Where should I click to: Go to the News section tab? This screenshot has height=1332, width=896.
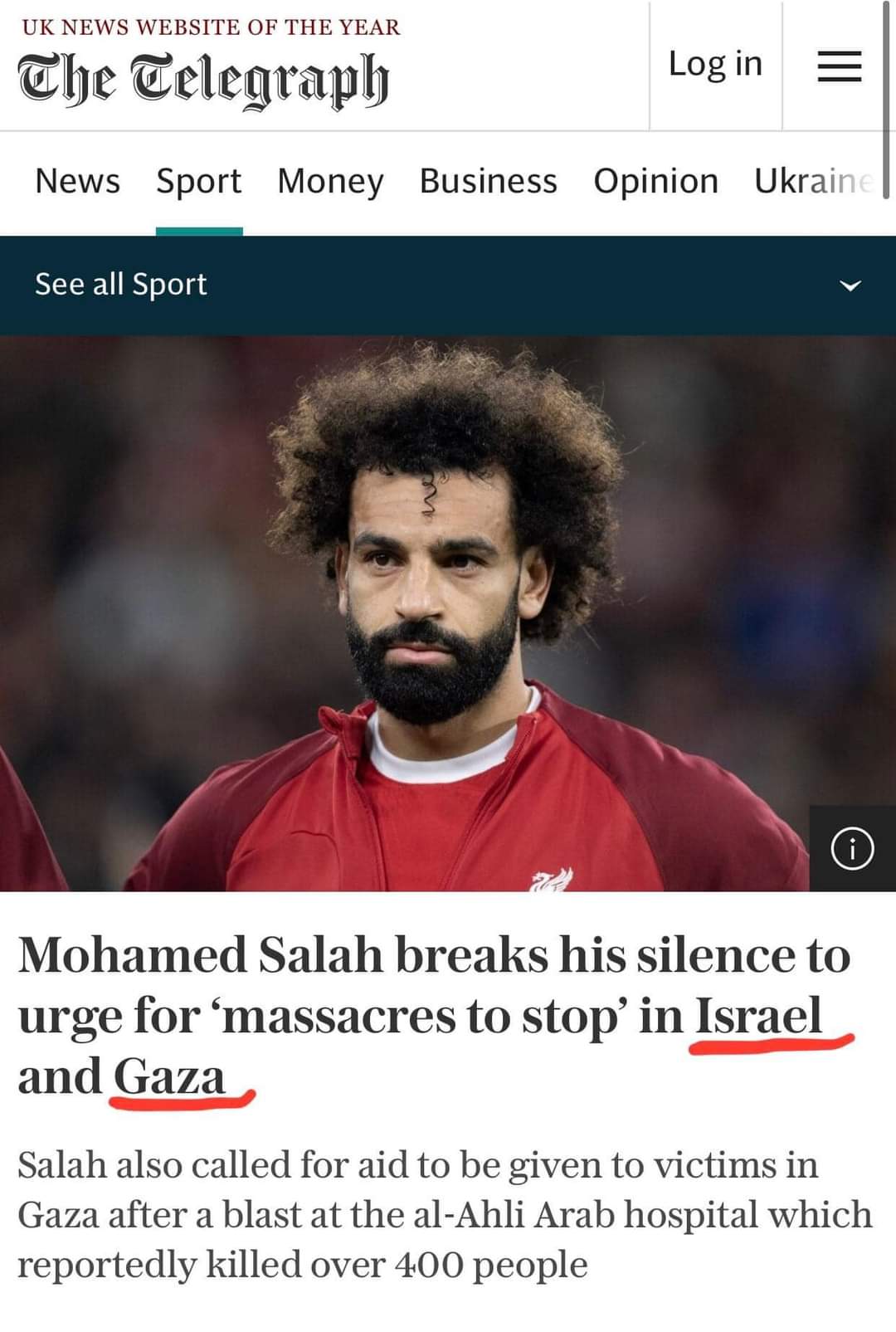click(78, 181)
